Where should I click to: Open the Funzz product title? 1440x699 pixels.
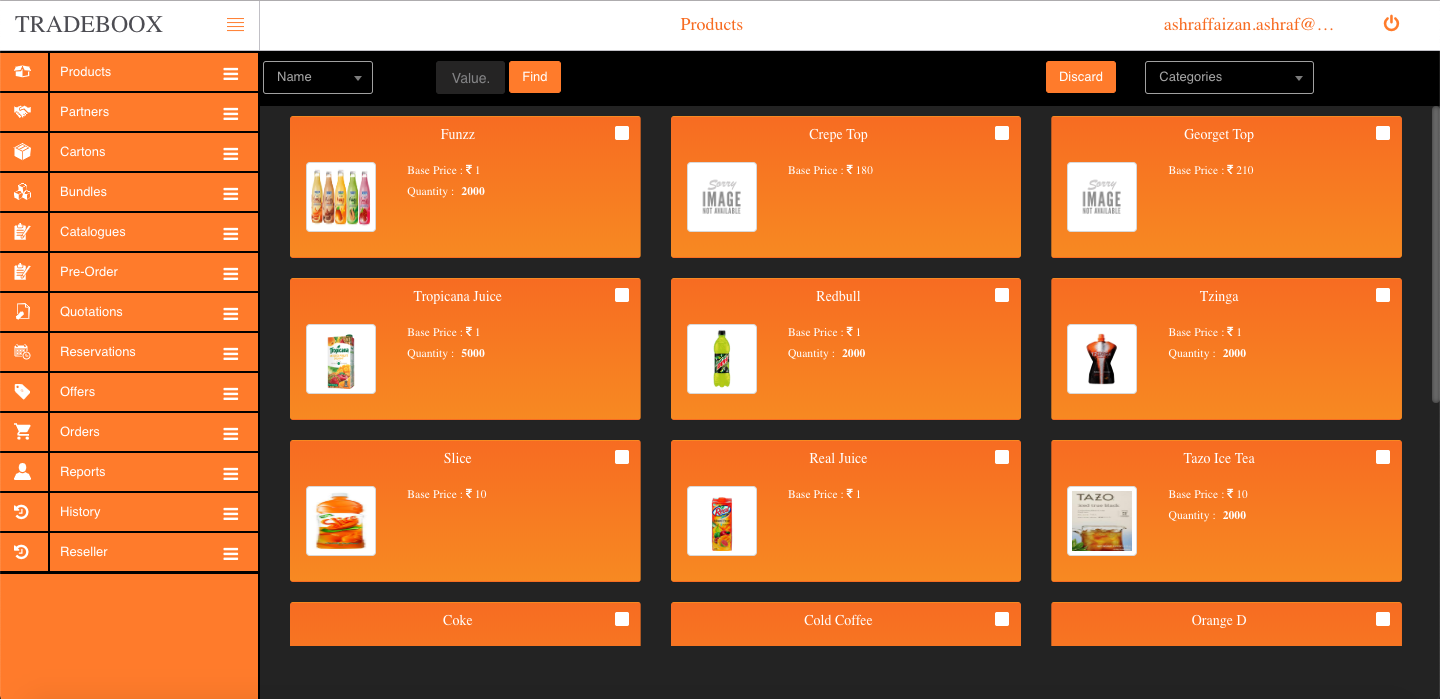coord(458,135)
